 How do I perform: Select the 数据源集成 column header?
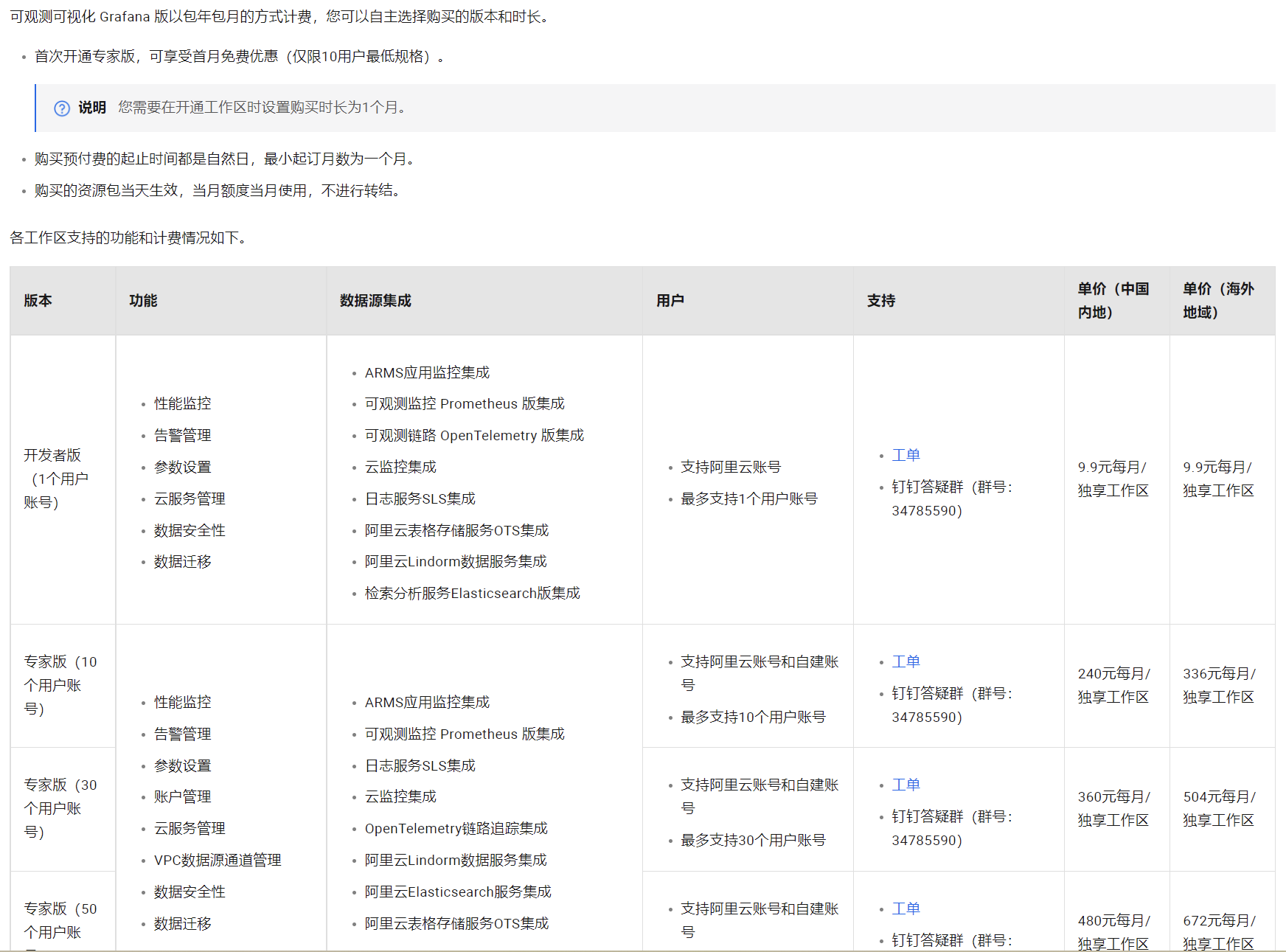[484, 301]
